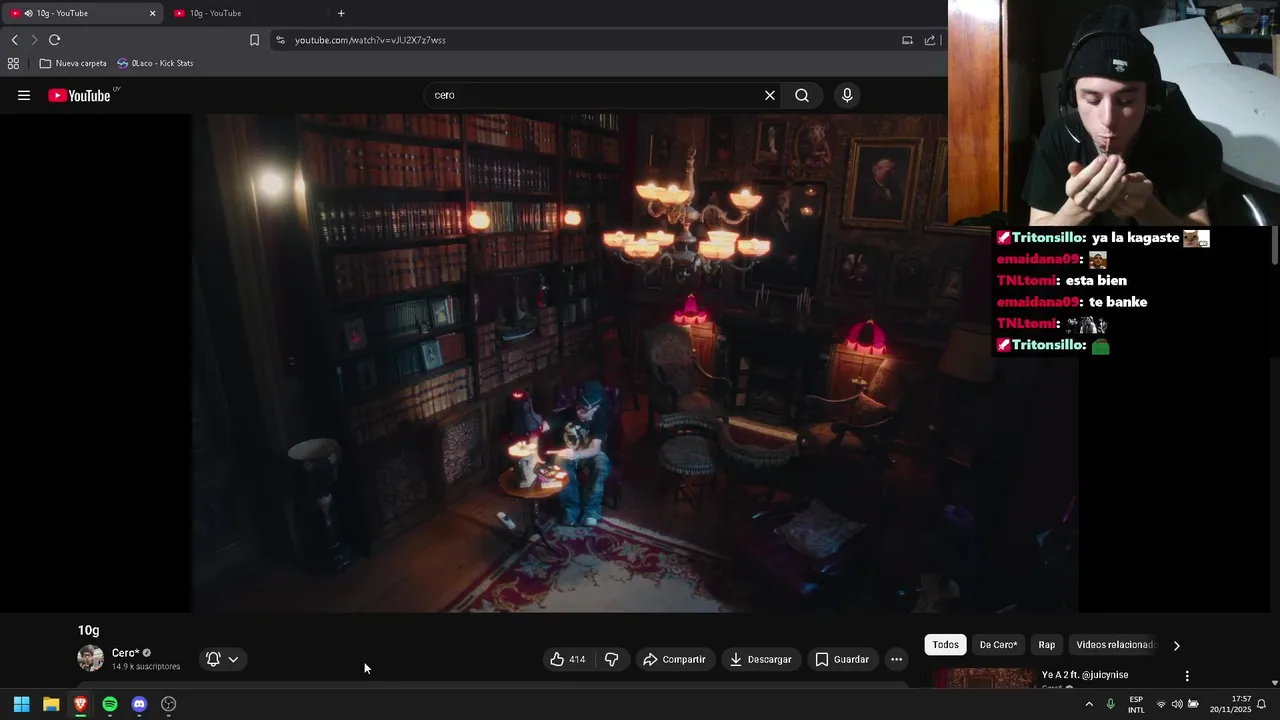Open the 'Ya A 2 ft. @juicynise' suggested video
This screenshot has width=1280, height=720.
(1085, 675)
